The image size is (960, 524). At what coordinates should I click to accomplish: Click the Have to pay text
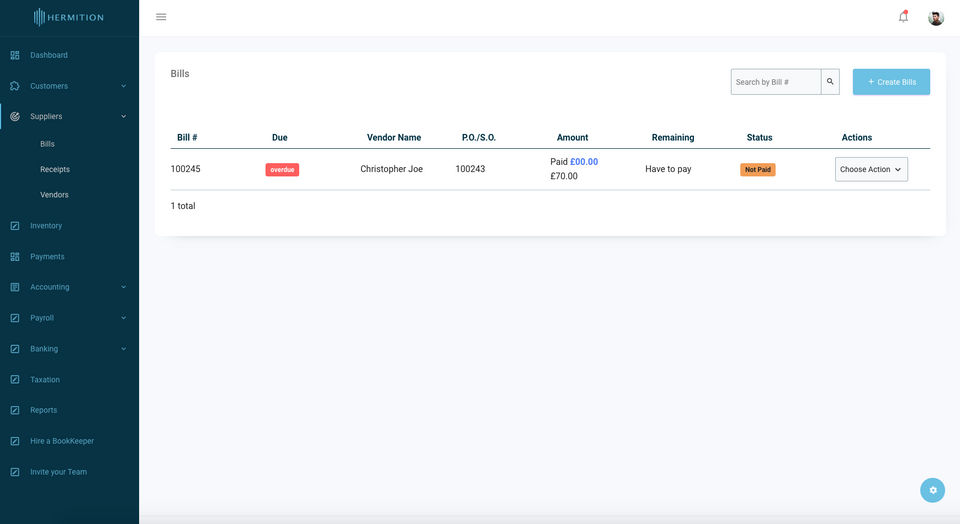tap(668, 169)
